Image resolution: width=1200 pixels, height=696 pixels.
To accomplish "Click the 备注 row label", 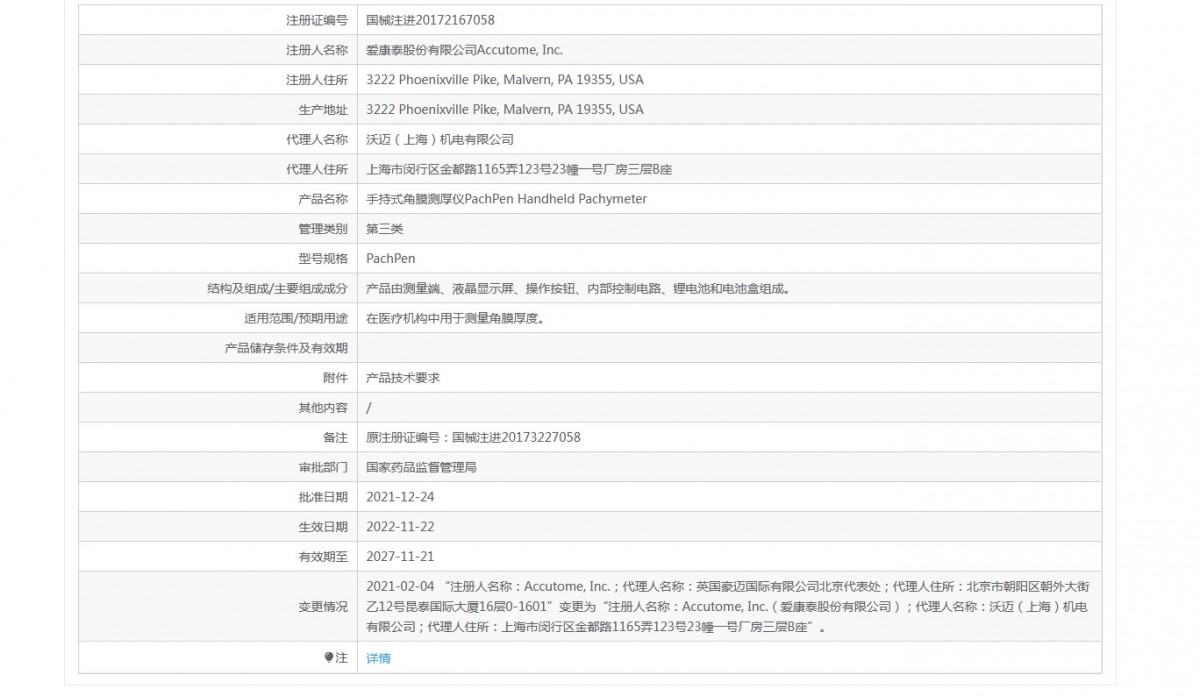I will pos(336,438).
